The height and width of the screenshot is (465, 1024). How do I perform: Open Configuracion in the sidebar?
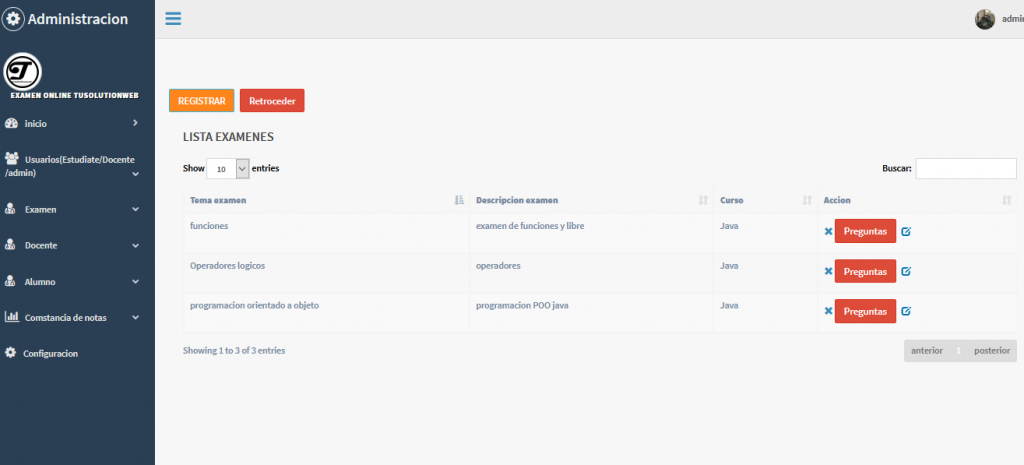pyautogui.click(x=50, y=353)
